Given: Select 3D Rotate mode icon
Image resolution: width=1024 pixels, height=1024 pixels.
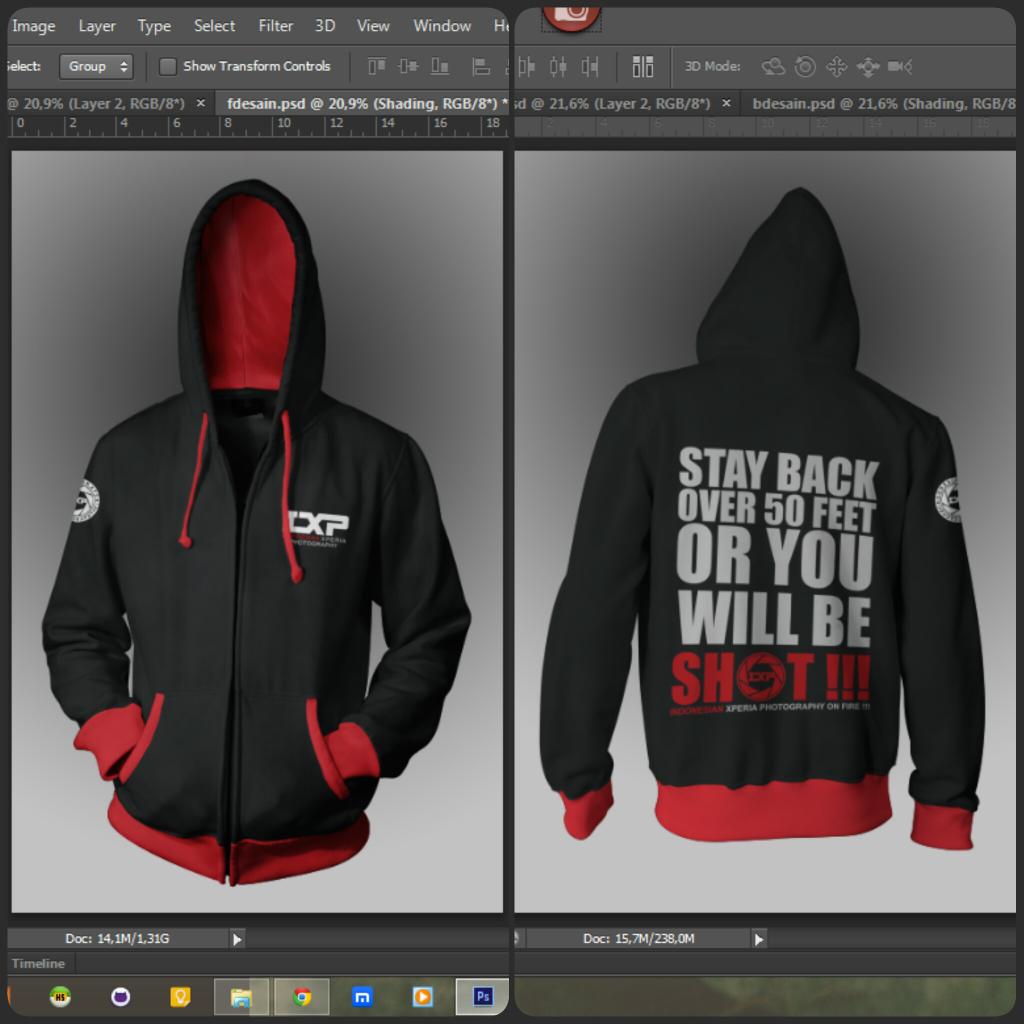Looking at the screenshot, I should (773, 66).
